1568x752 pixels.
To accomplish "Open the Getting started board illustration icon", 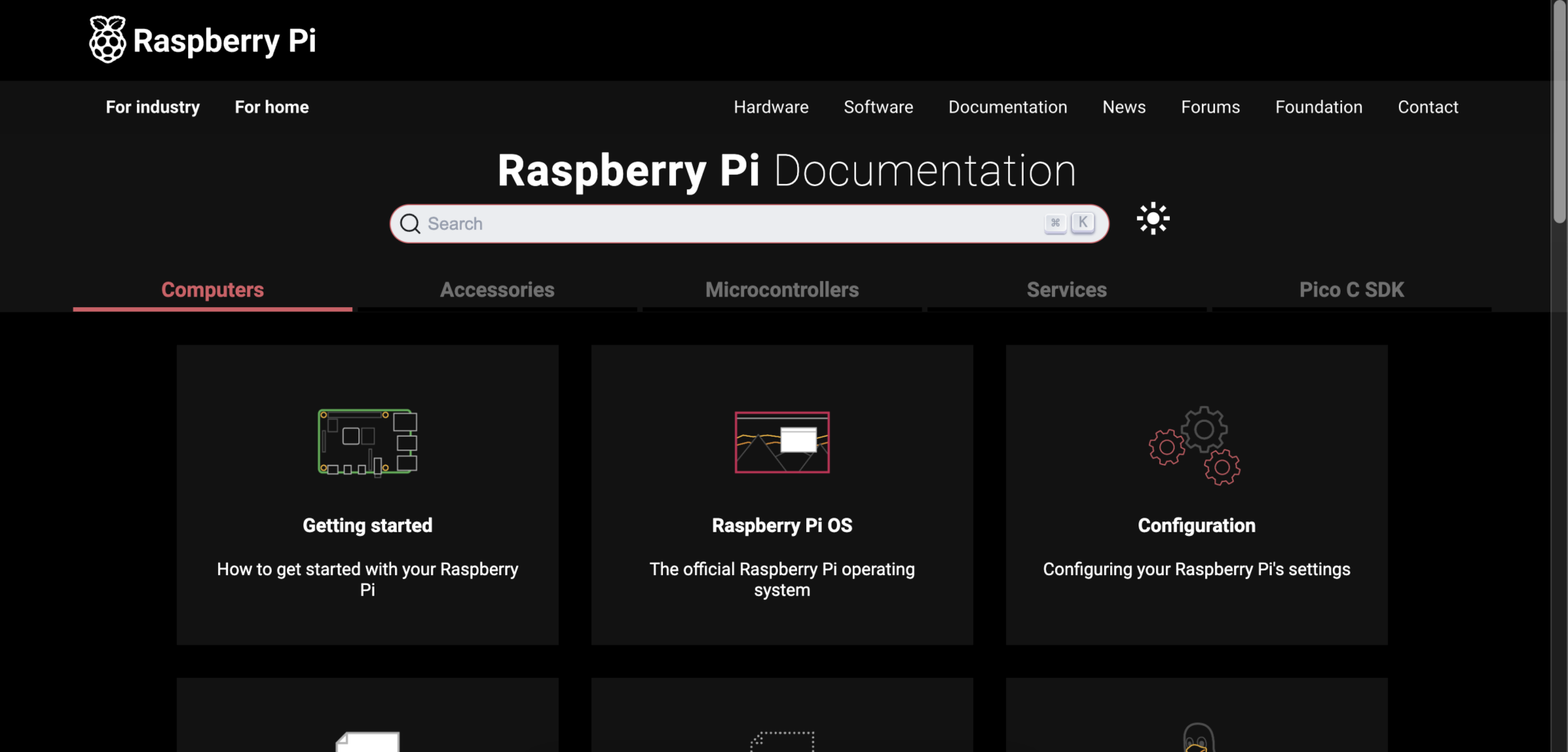I will (367, 442).
